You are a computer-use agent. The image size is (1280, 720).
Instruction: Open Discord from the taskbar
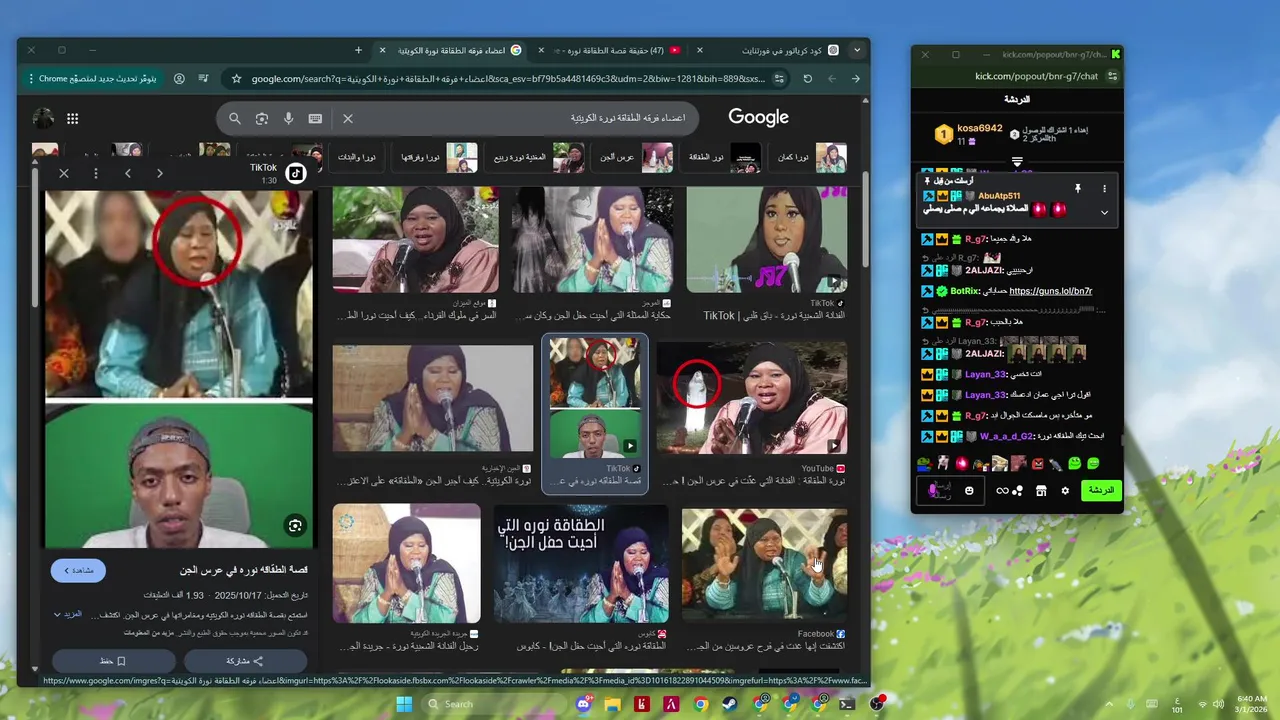pos(584,704)
